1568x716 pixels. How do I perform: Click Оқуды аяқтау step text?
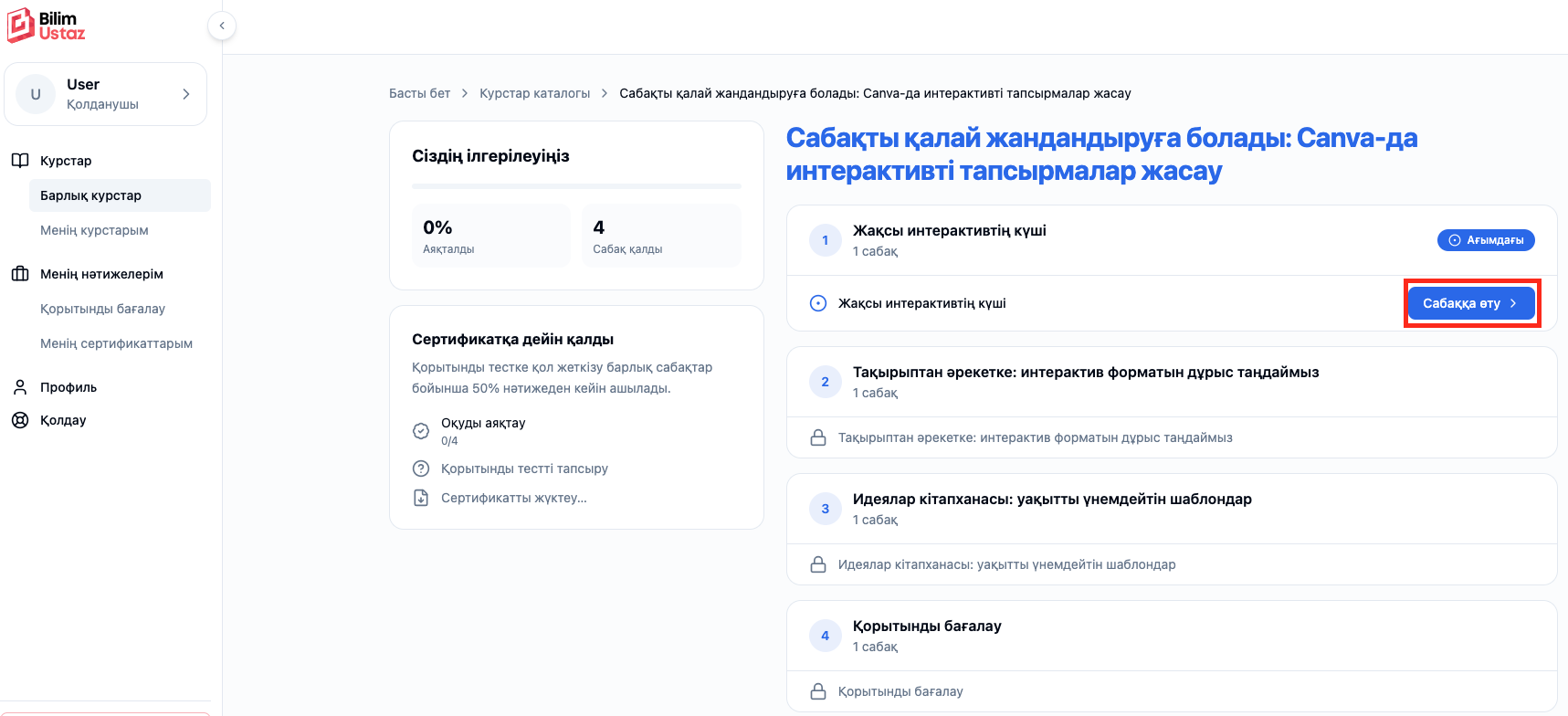[483, 423]
